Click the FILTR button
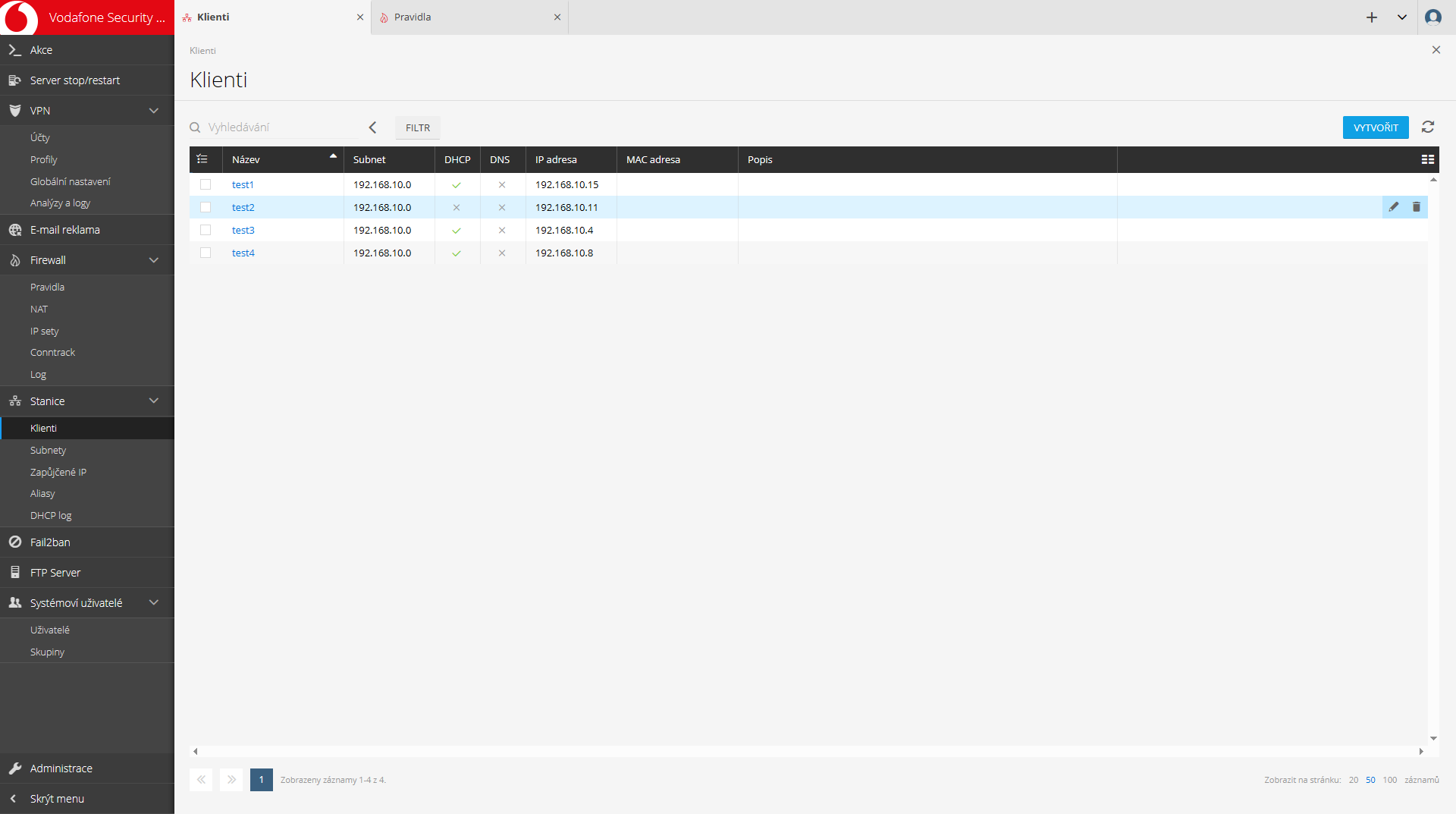 (418, 127)
